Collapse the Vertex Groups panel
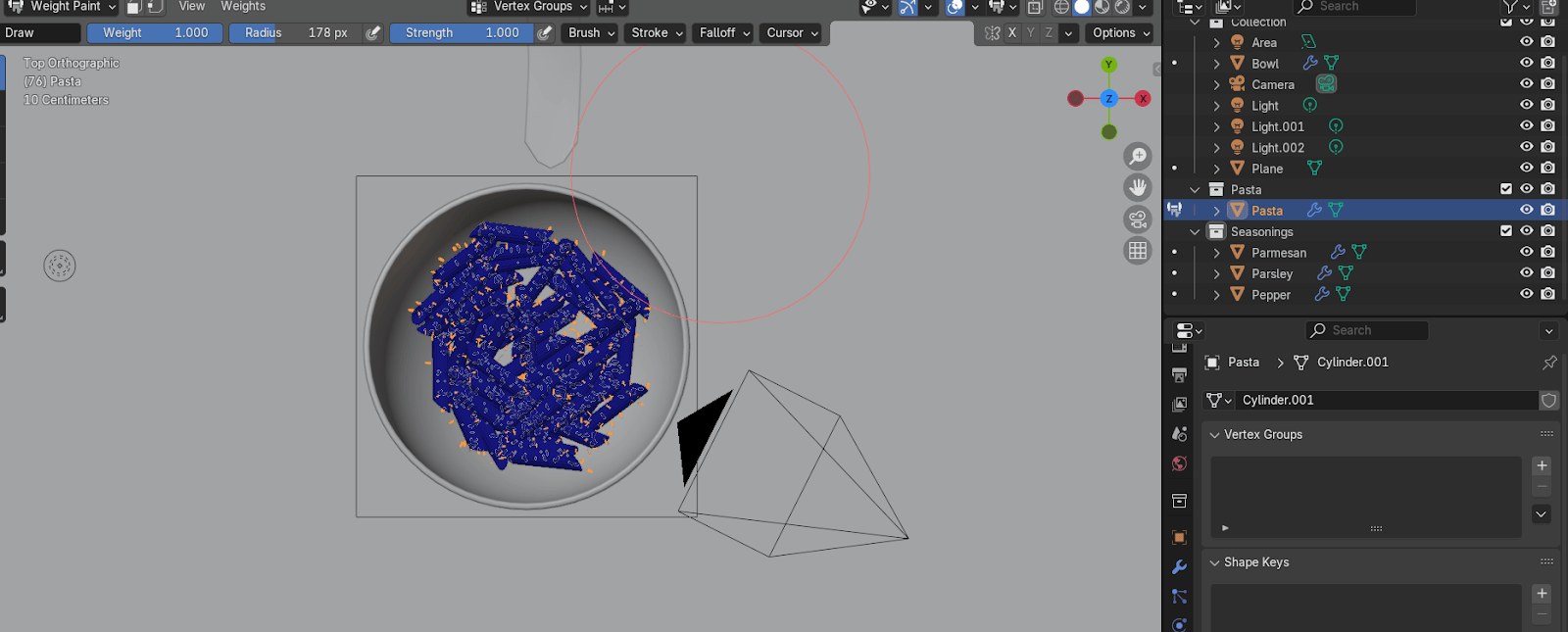Viewport: 1568px width, 632px height. click(x=1215, y=434)
